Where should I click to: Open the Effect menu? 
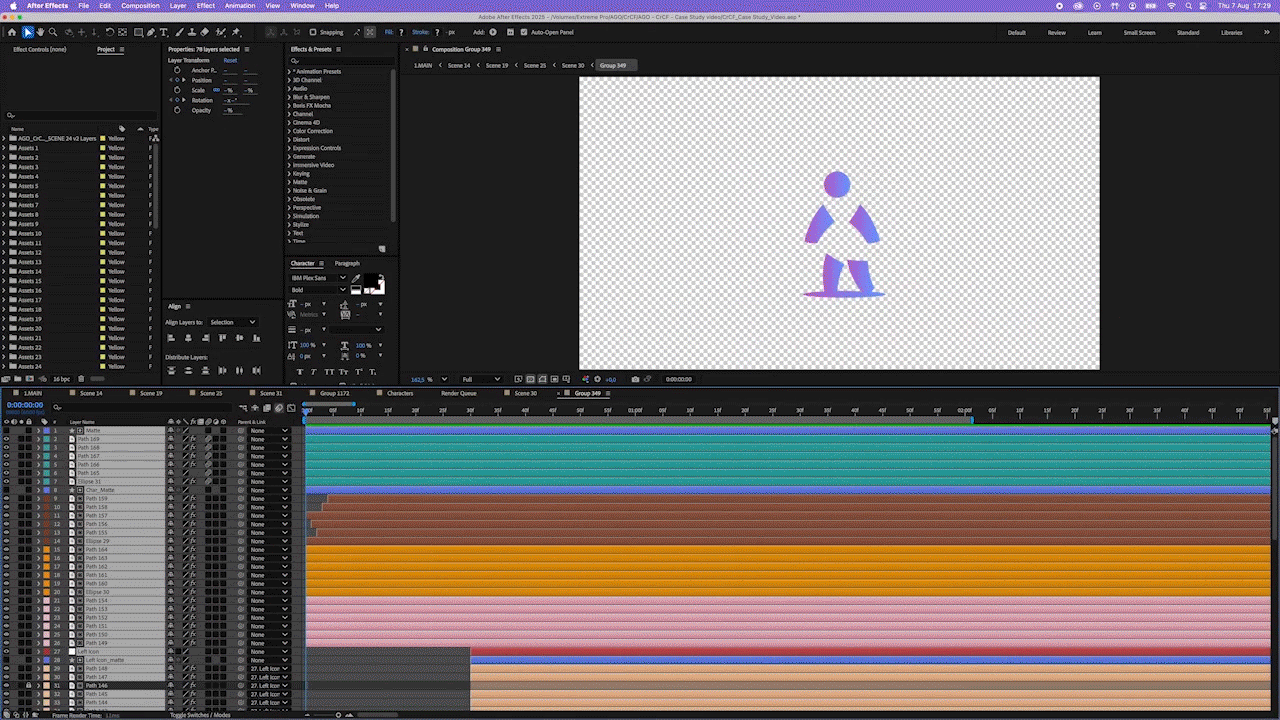coord(206,5)
